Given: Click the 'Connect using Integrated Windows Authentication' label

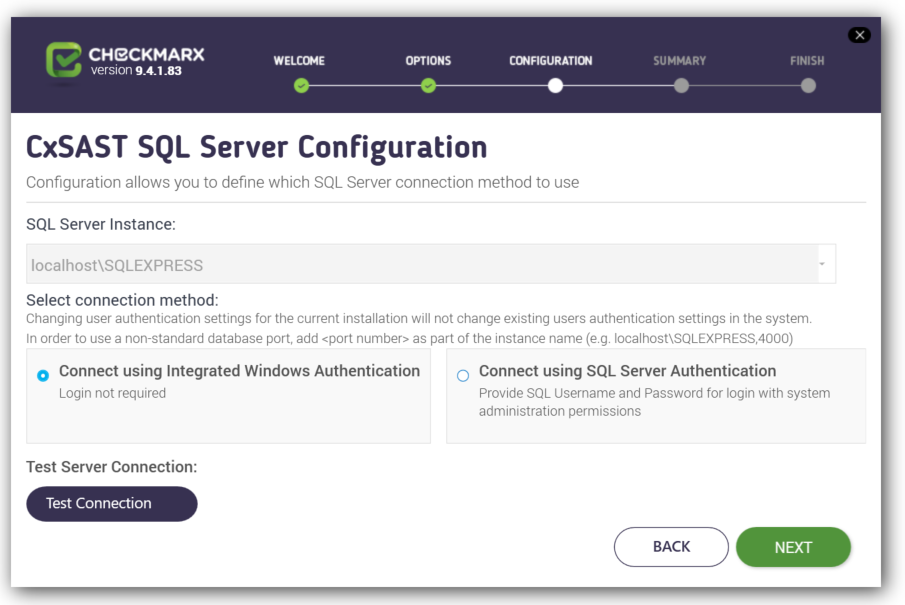Looking at the screenshot, I should click(x=240, y=371).
